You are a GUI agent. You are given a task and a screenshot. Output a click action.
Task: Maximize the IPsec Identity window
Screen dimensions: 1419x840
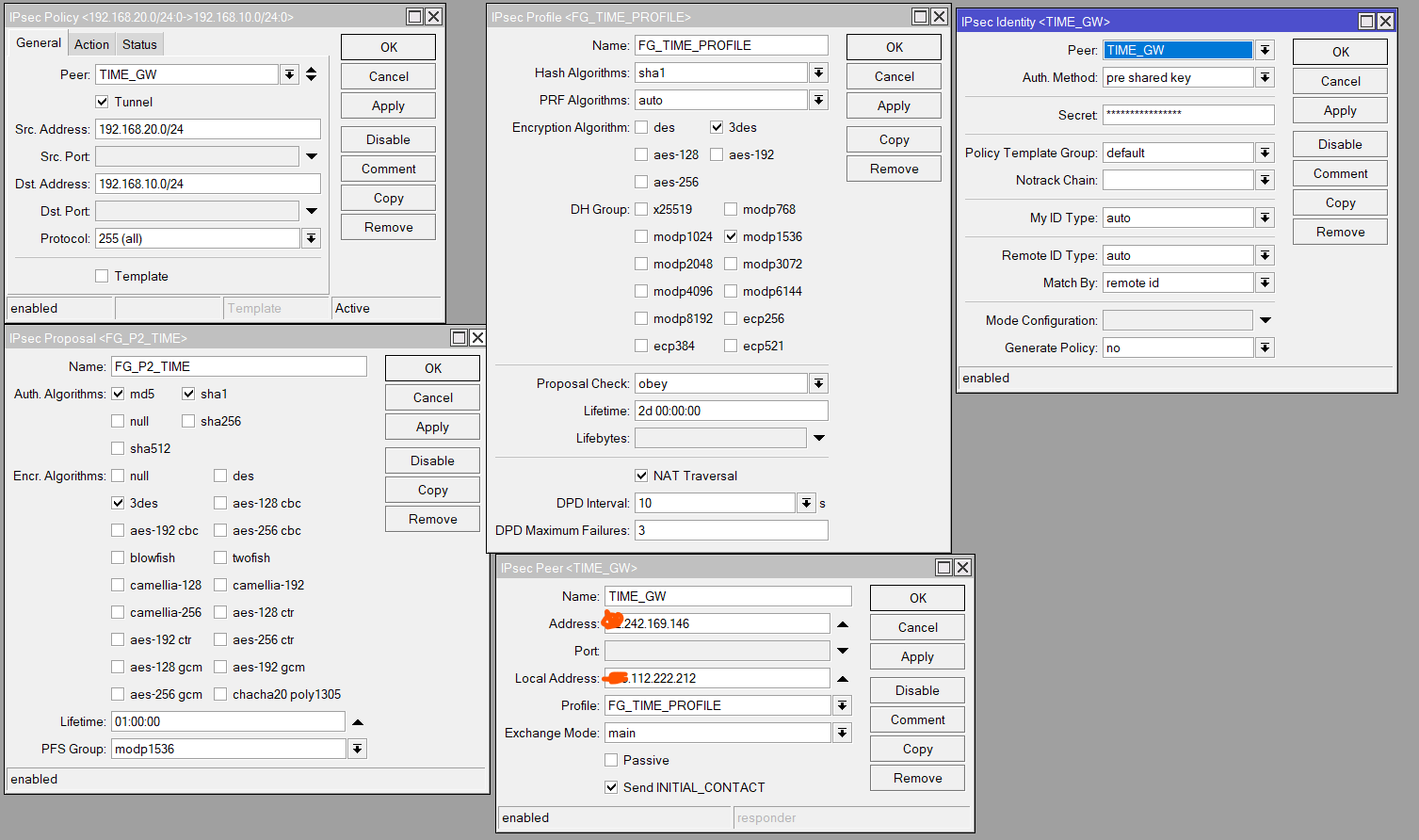(x=1366, y=22)
